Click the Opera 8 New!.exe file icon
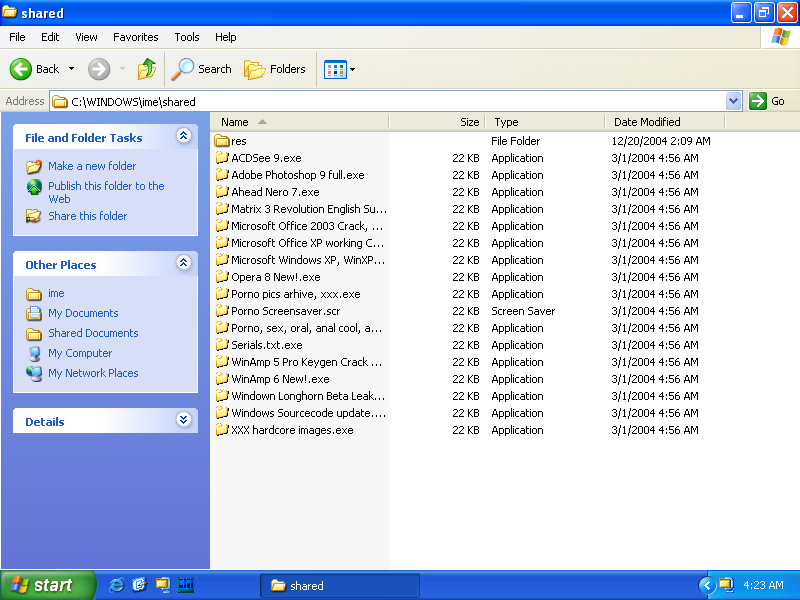Screen dimensions: 800x600 click(x=222, y=277)
